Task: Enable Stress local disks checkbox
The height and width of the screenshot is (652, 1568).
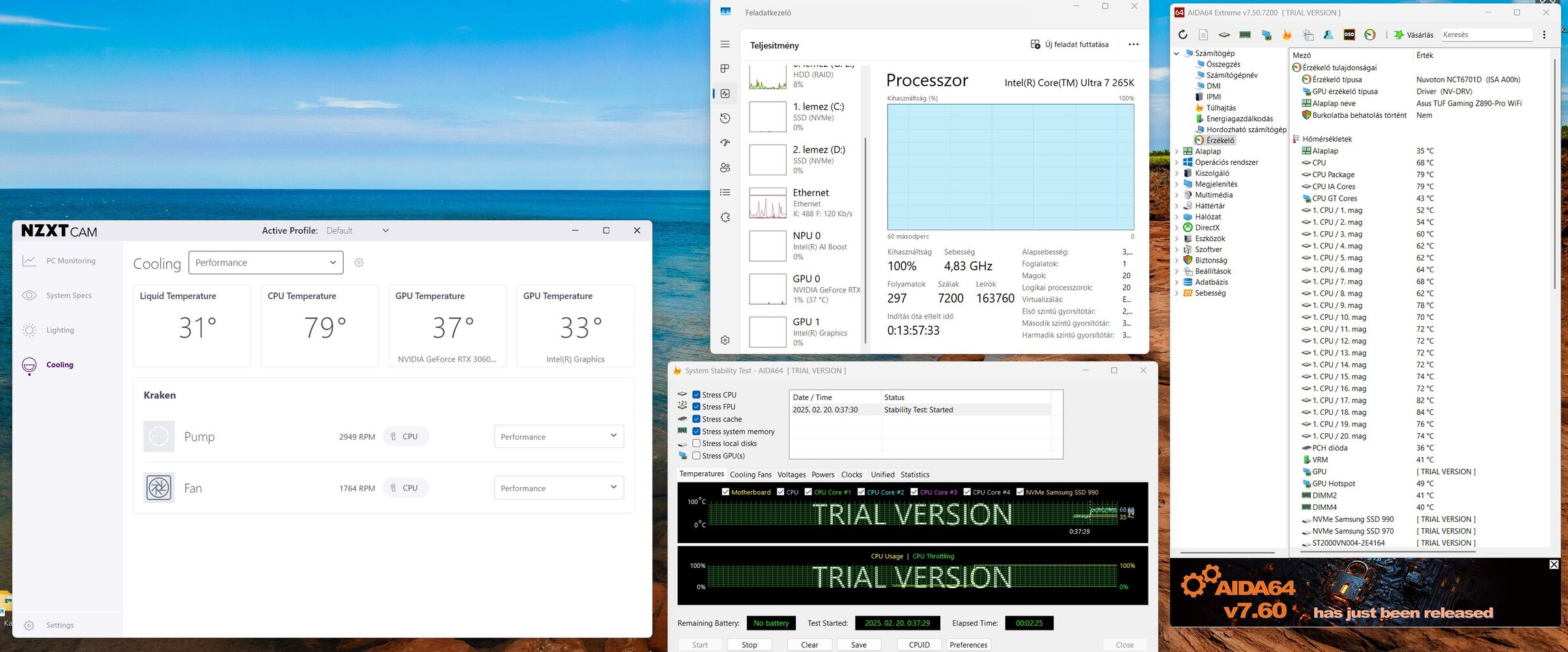Action: 696,444
